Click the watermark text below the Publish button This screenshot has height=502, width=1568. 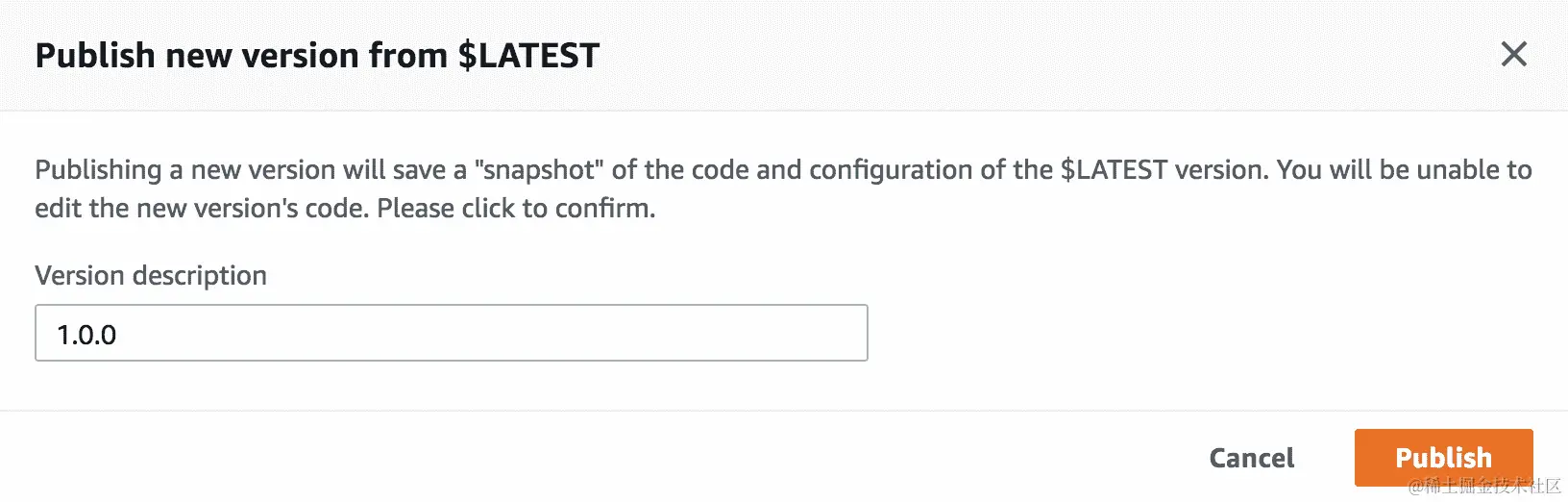(1484, 487)
